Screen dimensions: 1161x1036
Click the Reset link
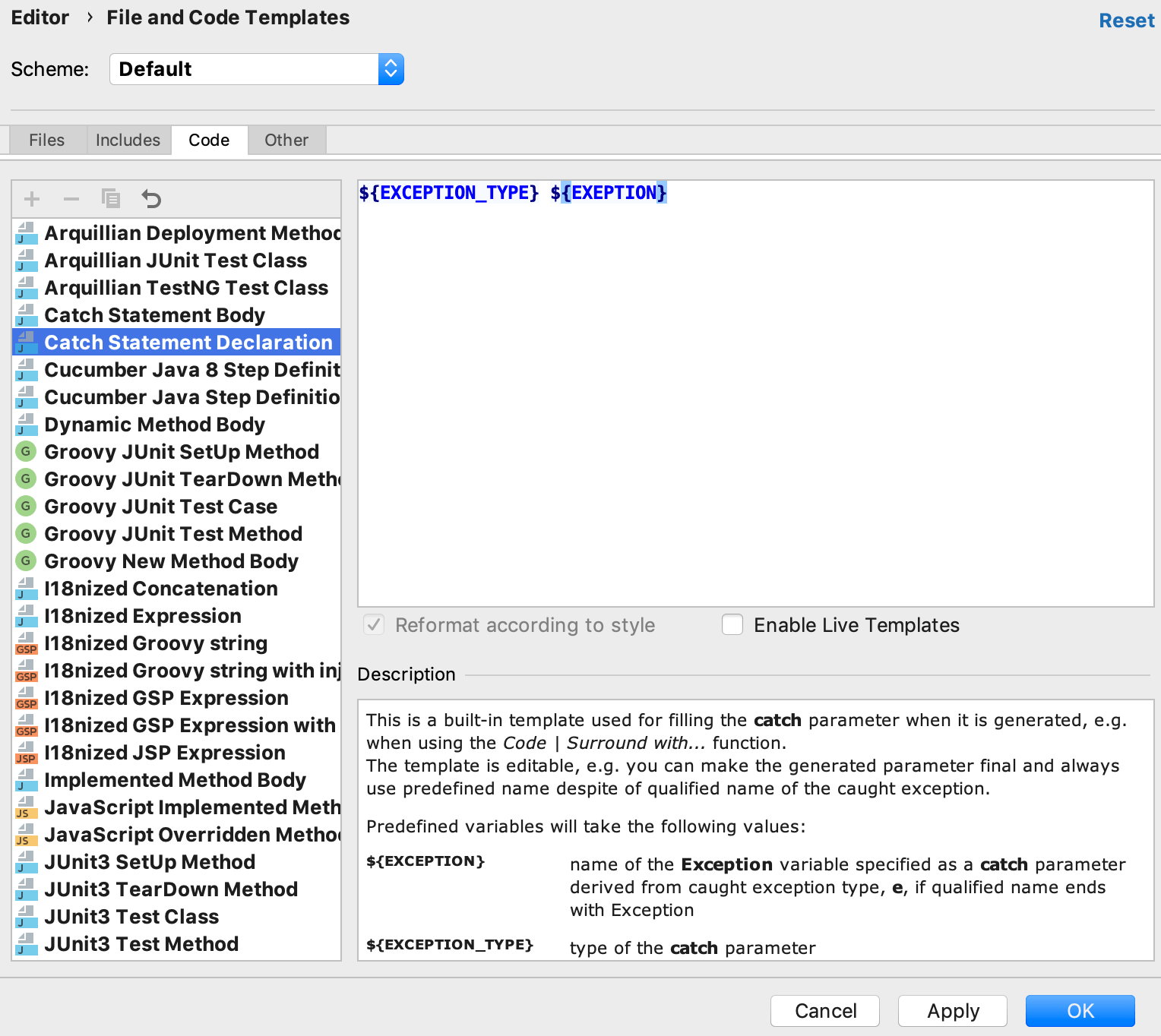pyautogui.click(x=1126, y=20)
